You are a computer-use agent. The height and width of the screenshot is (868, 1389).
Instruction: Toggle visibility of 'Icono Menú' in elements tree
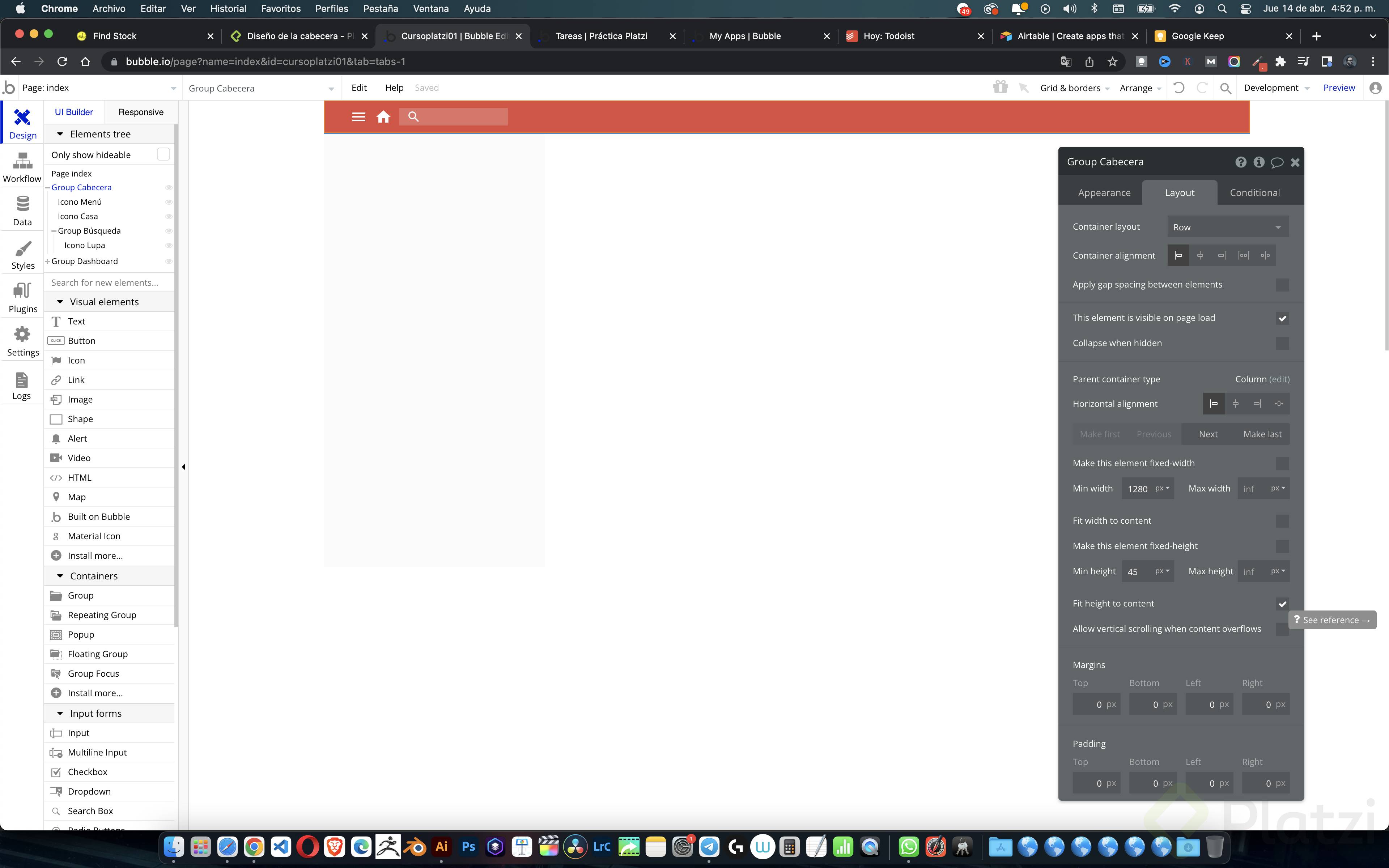pos(168,201)
